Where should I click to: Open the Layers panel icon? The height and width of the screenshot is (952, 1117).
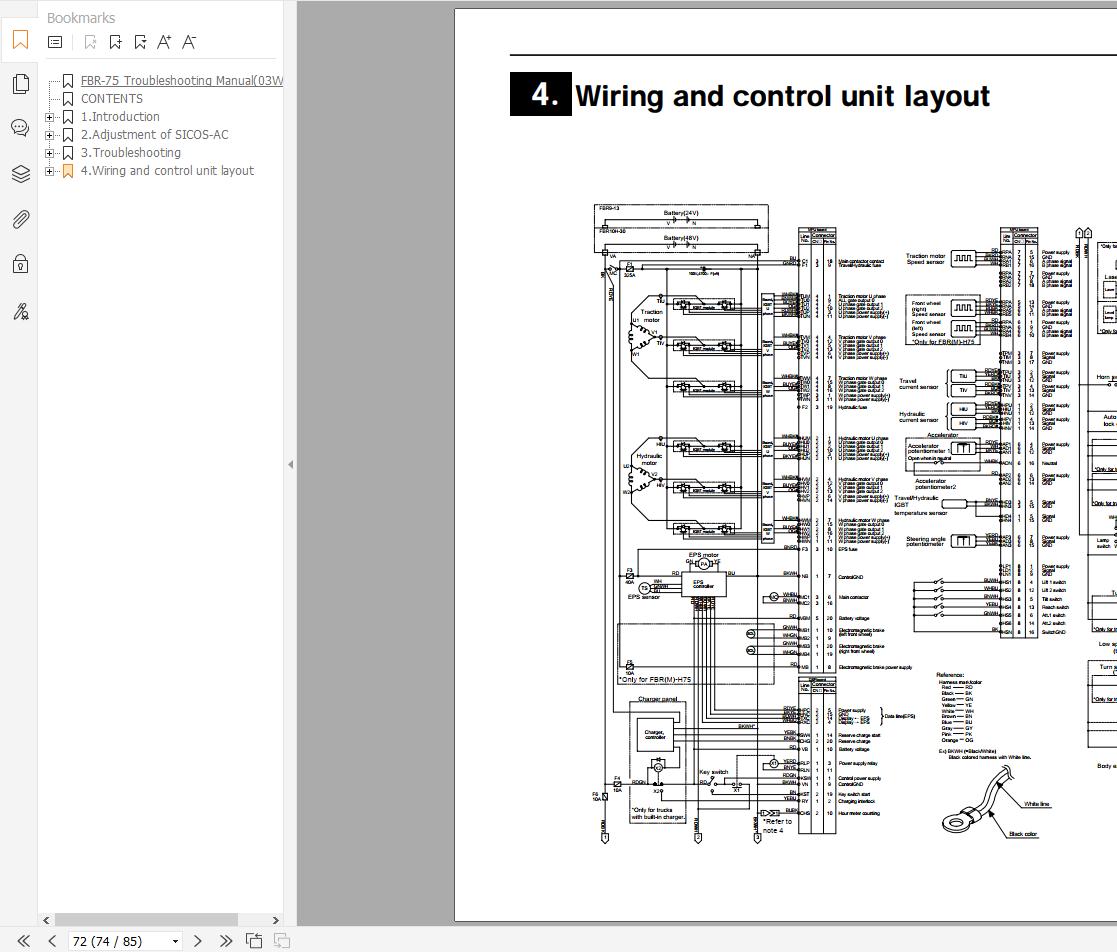pos(21,174)
